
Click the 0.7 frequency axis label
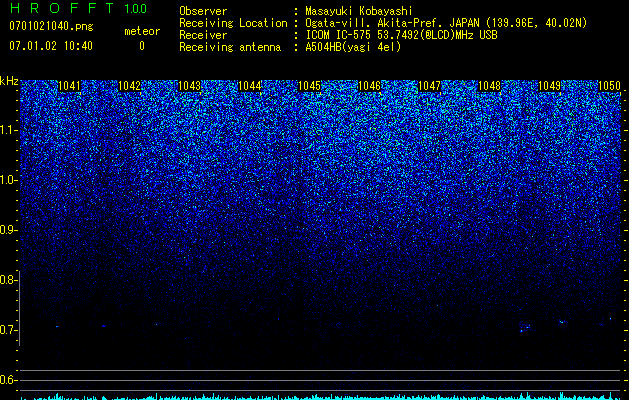[8, 330]
